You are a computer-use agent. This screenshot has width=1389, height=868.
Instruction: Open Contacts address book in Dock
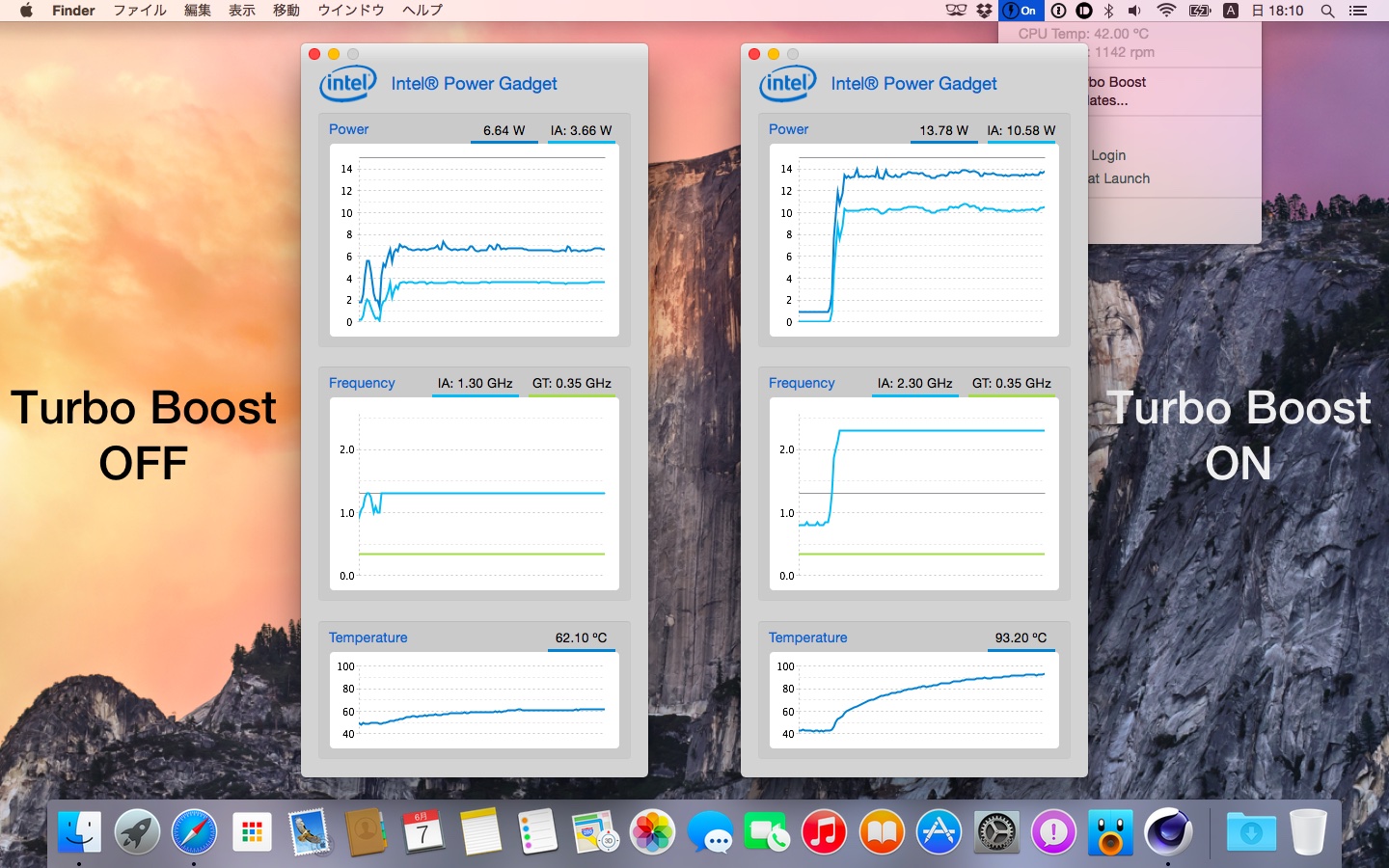(366, 831)
